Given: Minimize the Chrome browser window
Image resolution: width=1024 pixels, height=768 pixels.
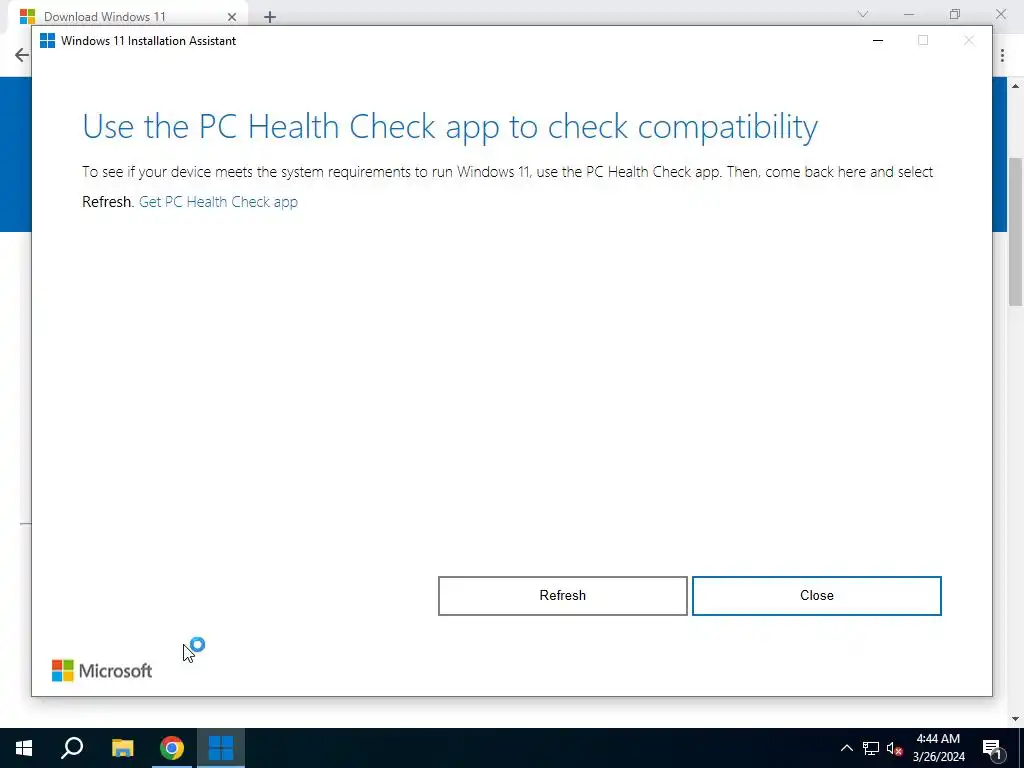Looking at the screenshot, I should point(909,14).
